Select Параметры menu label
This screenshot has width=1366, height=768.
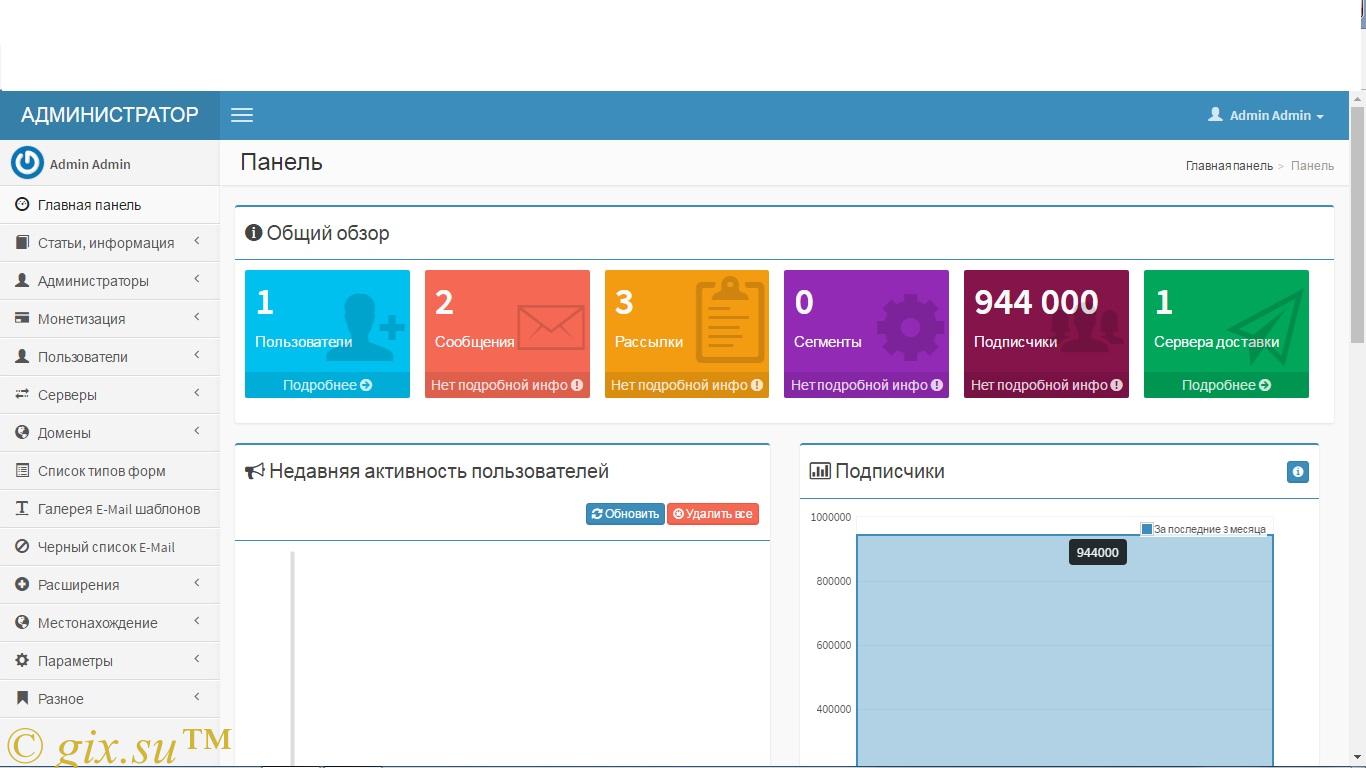click(x=75, y=661)
